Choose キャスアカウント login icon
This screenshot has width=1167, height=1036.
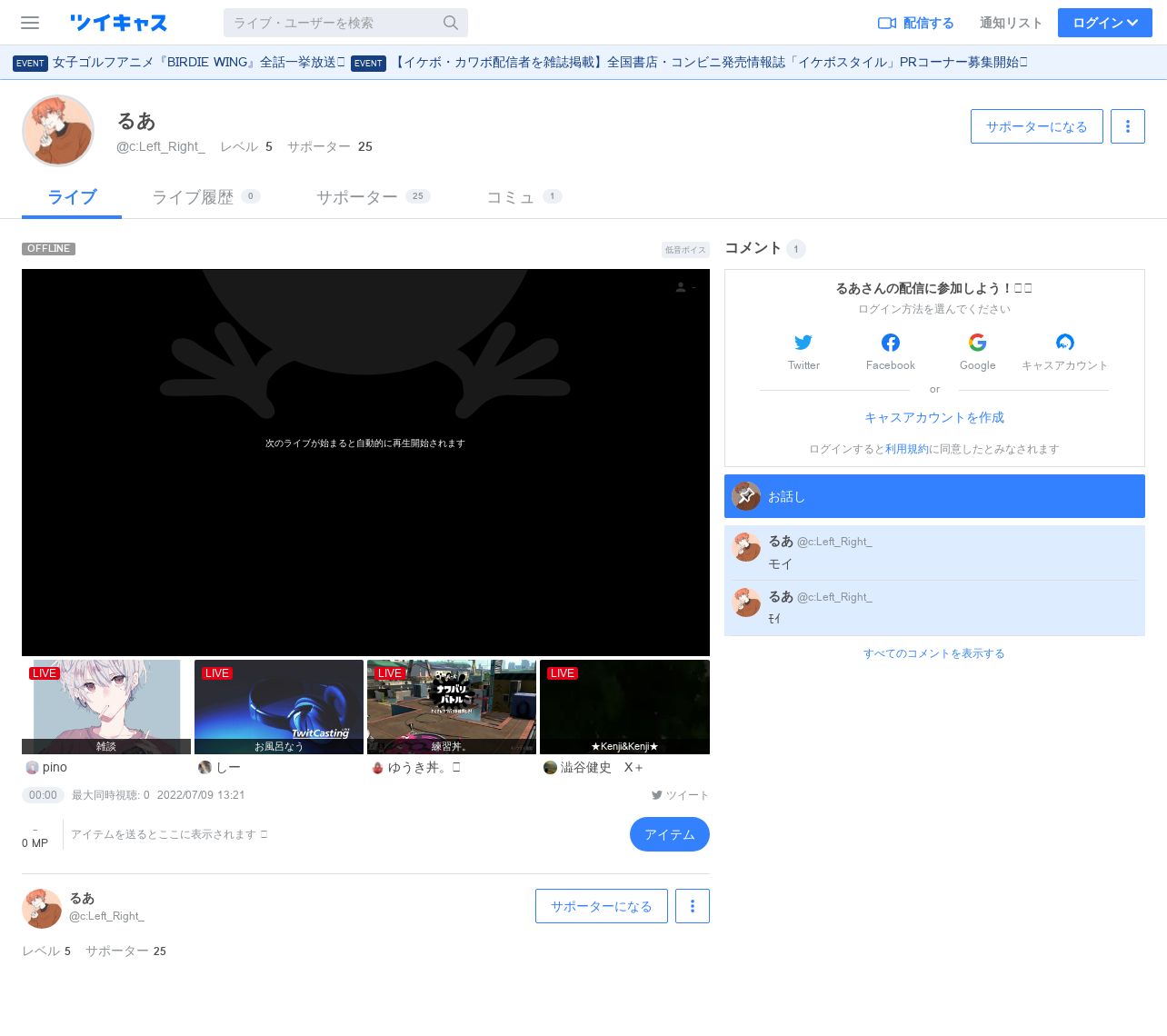tap(1065, 343)
